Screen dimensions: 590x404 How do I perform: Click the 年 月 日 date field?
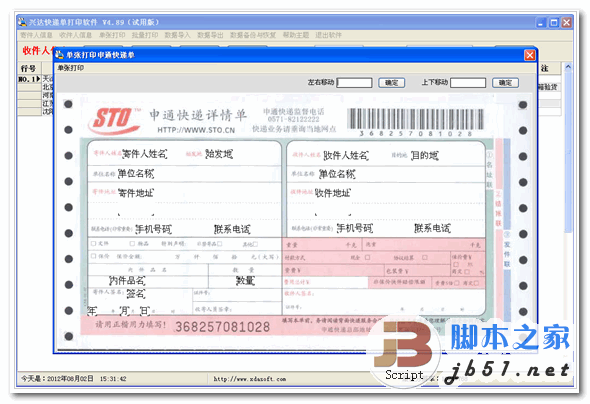[x=119, y=311]
